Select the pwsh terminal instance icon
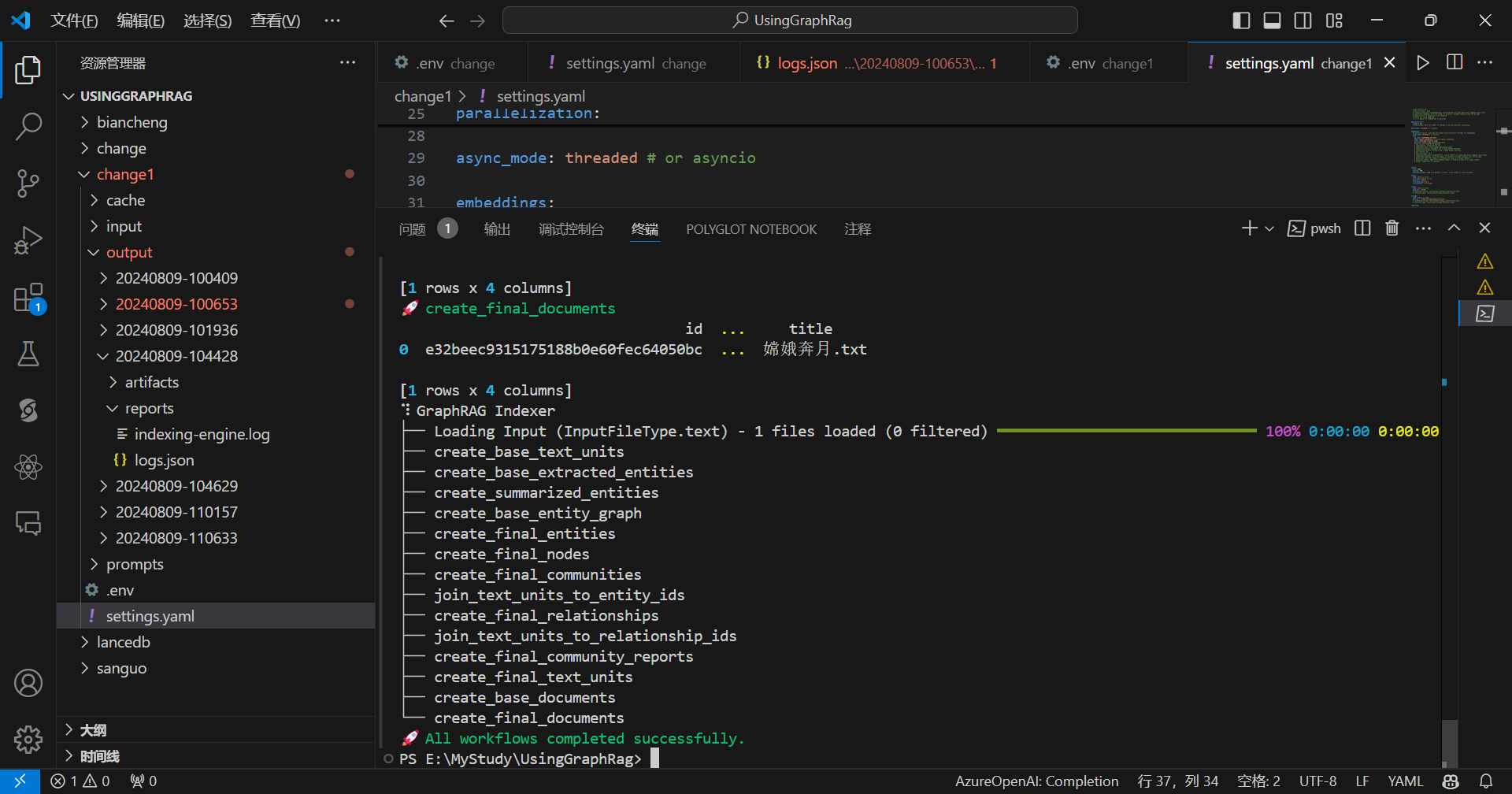 pyautogui.click(x=1484, y=314)
